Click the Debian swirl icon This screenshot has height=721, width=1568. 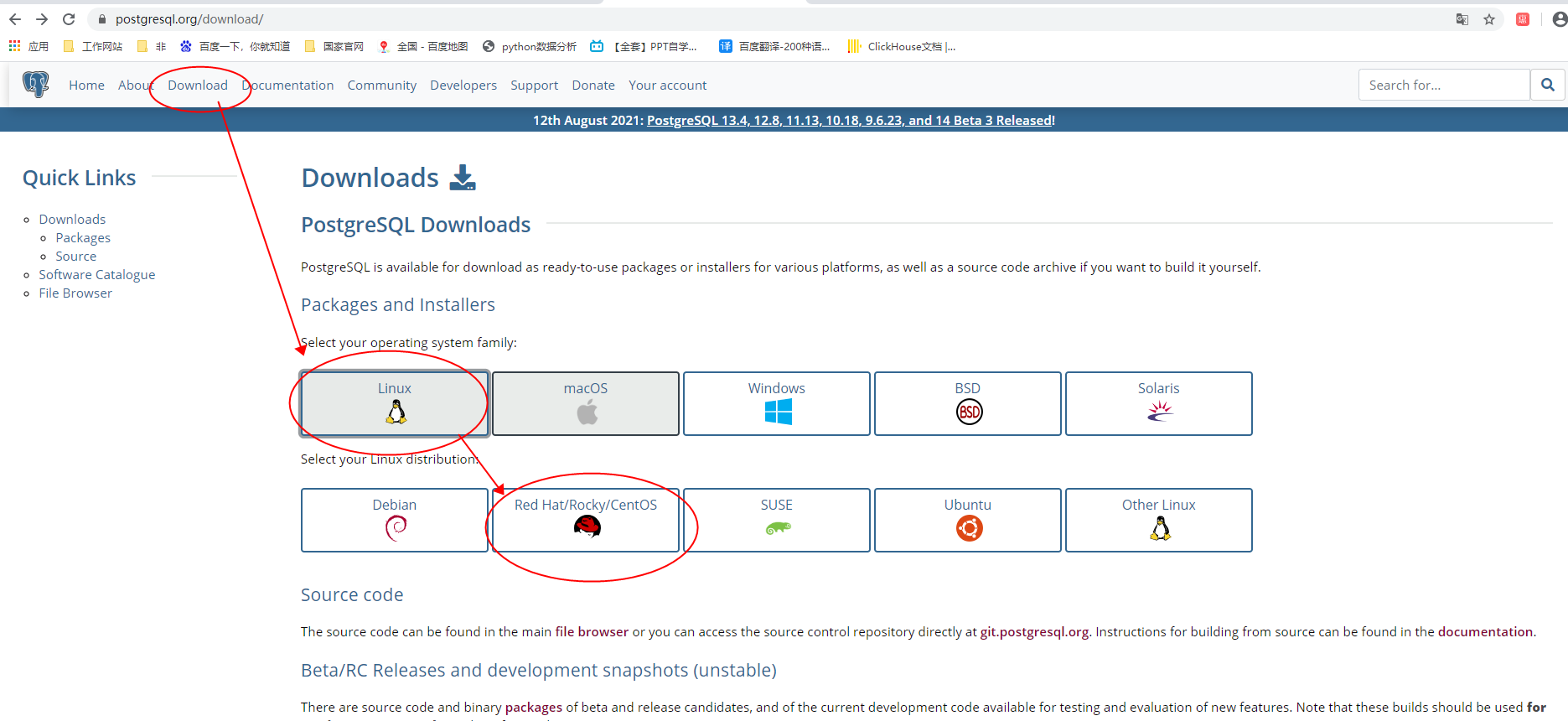tap(396, 527)
